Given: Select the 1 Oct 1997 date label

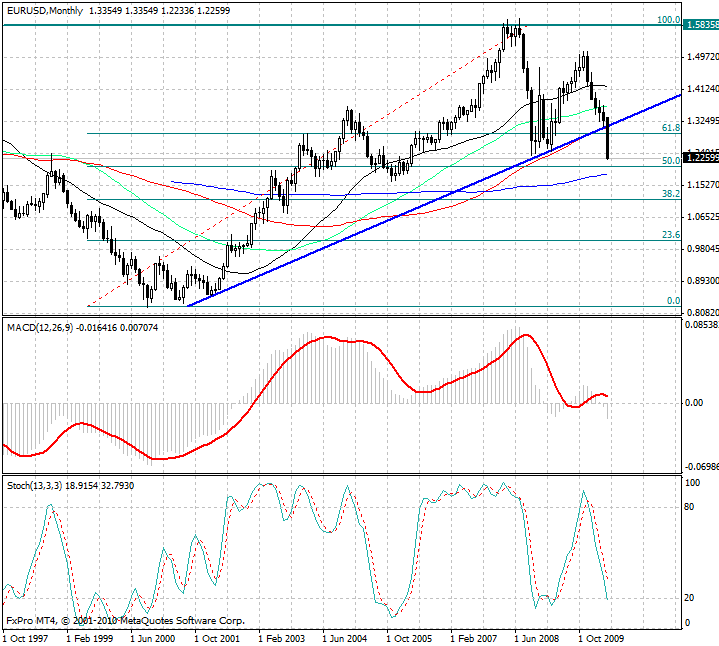Looking at the screenshot, I should (x=26, y=636).
